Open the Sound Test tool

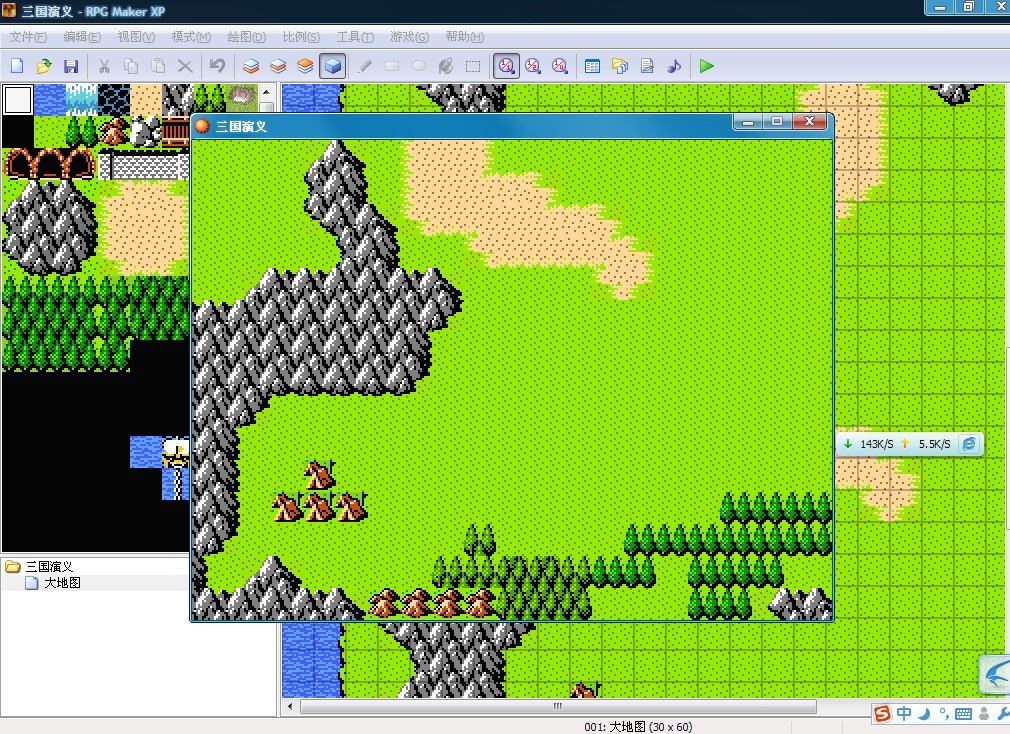(x=674, y=66)
